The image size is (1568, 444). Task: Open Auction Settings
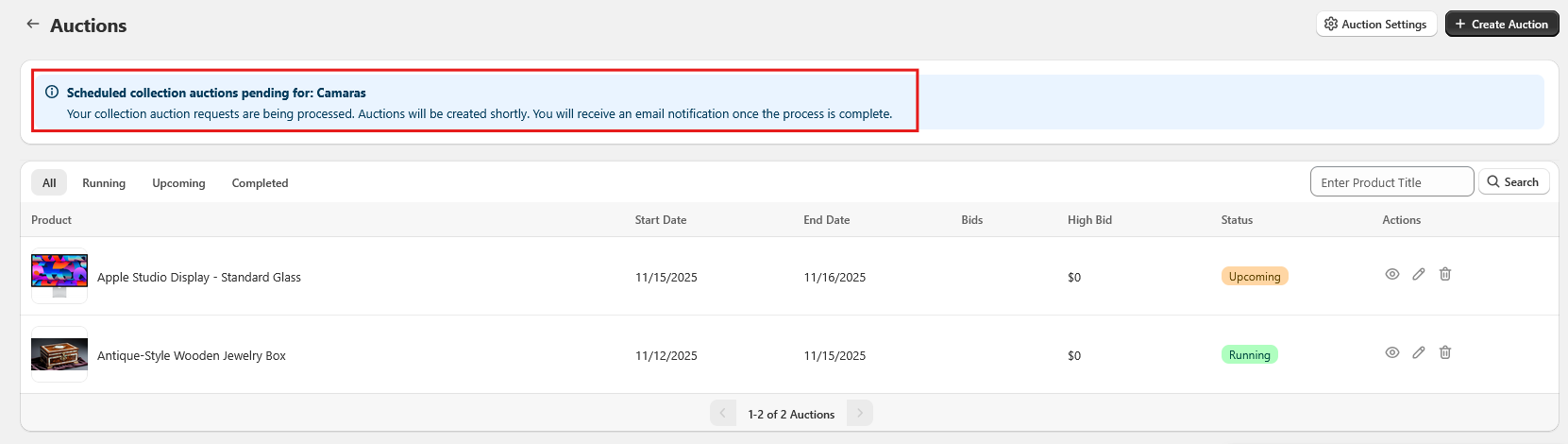coord(1375,25)
